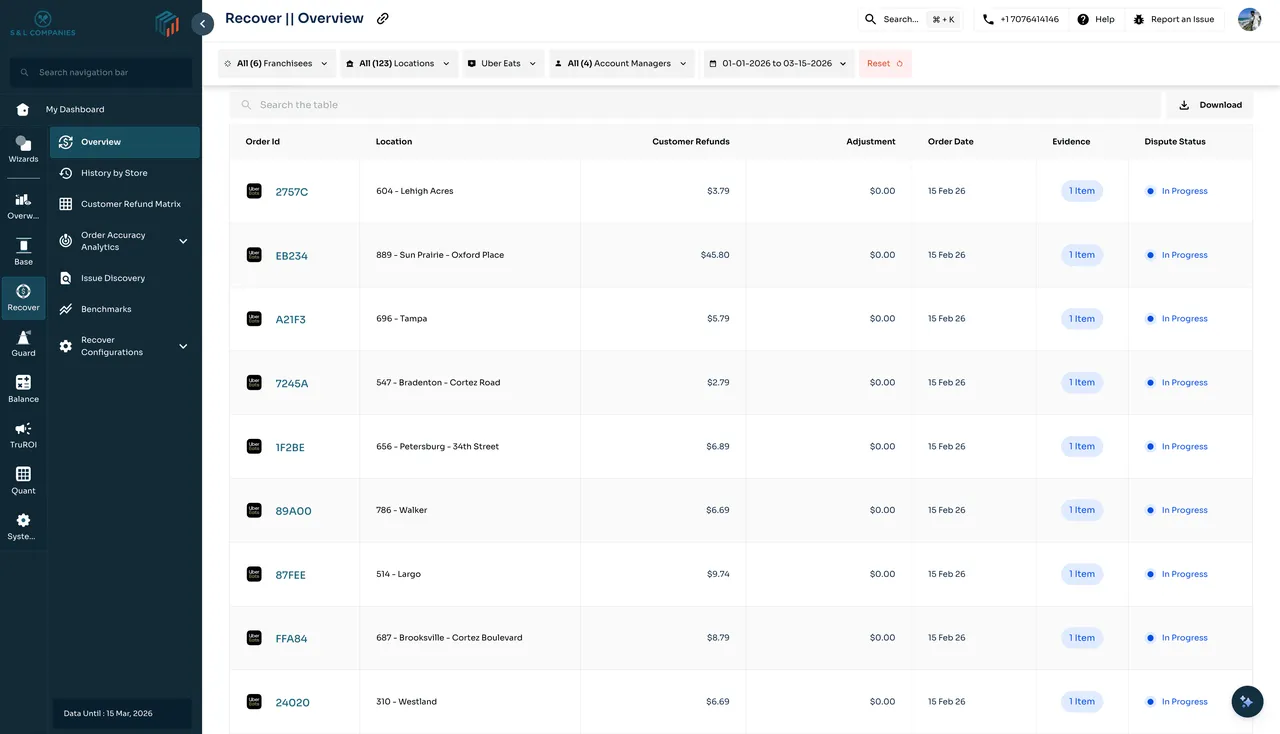Open the AI assistant sparkle button

tap(1247, 702)
